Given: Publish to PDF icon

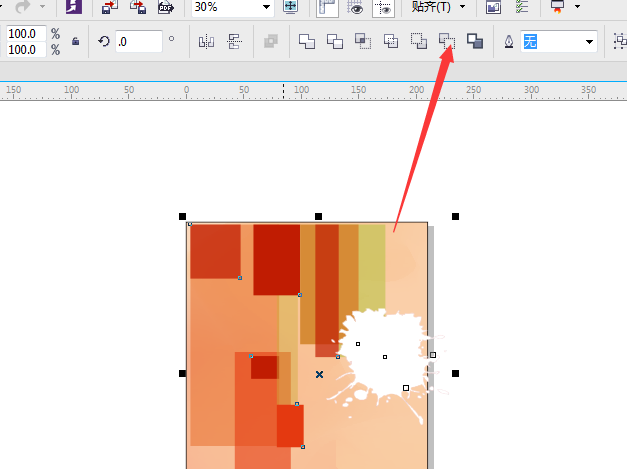Looking at the screenshot, I should point(166,7).
